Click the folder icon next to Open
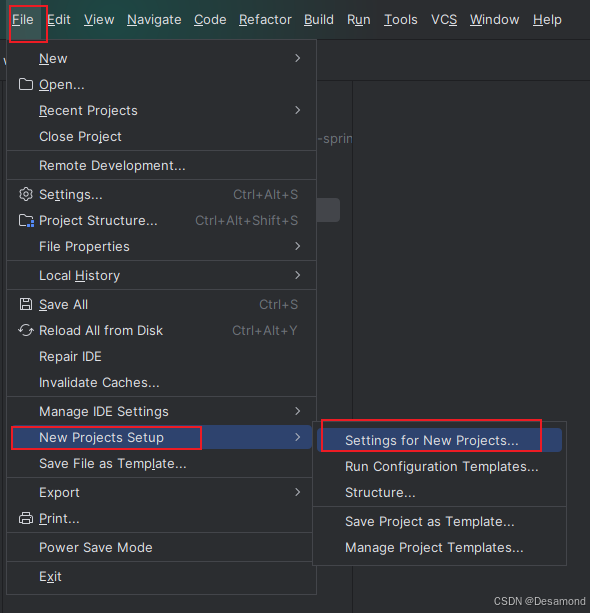The height and width of the screenshot is (613, 590). tap(26, 84)
